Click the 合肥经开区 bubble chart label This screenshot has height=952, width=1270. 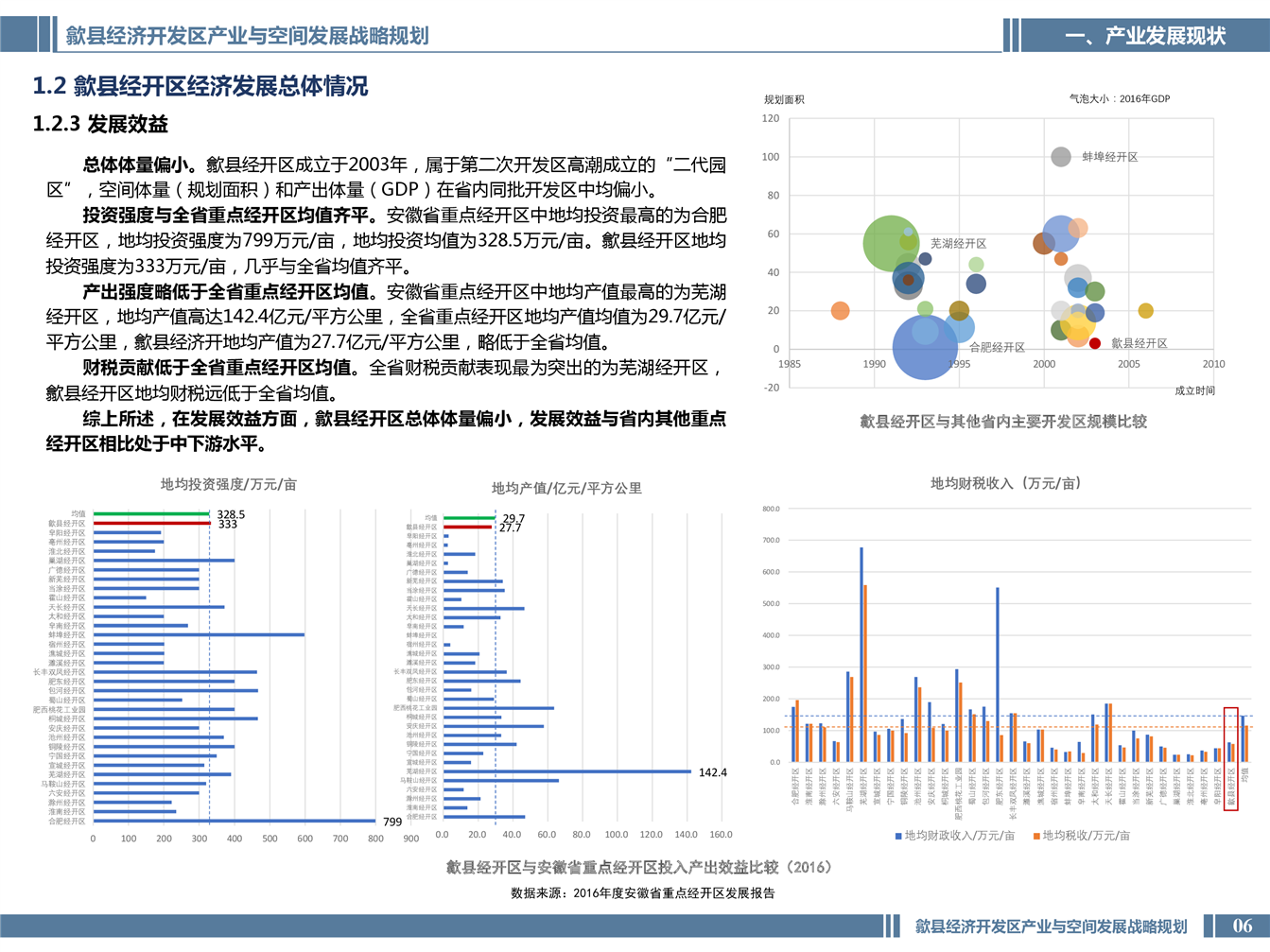click(997, 347)
